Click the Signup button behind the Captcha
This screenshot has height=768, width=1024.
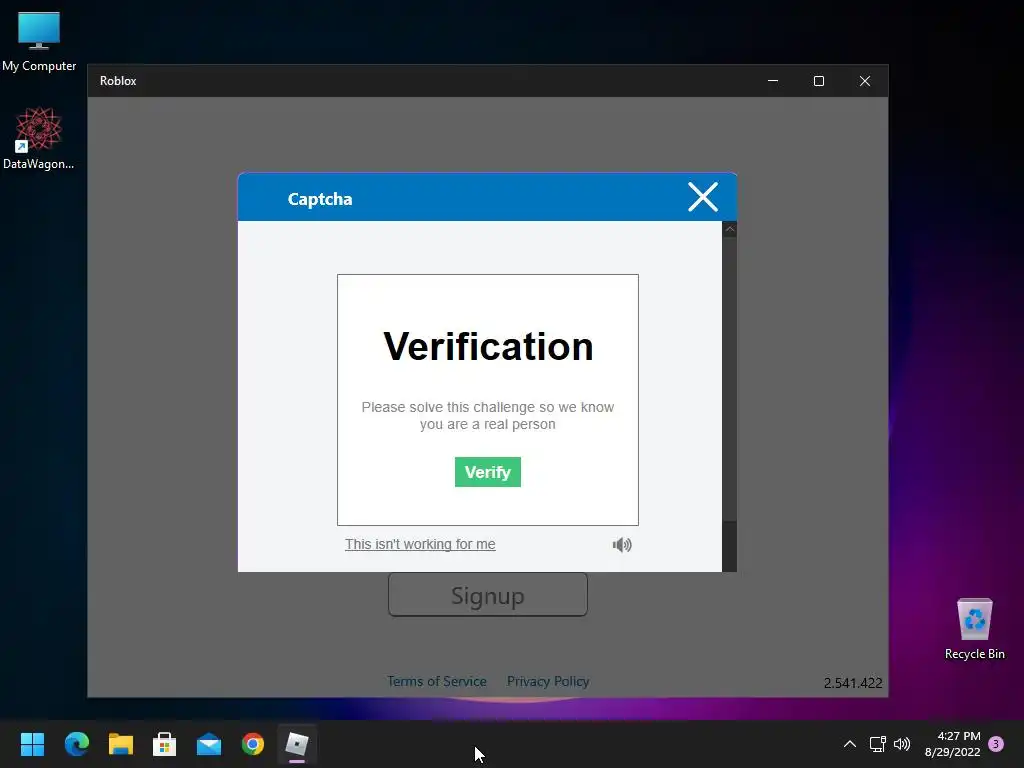488,595
